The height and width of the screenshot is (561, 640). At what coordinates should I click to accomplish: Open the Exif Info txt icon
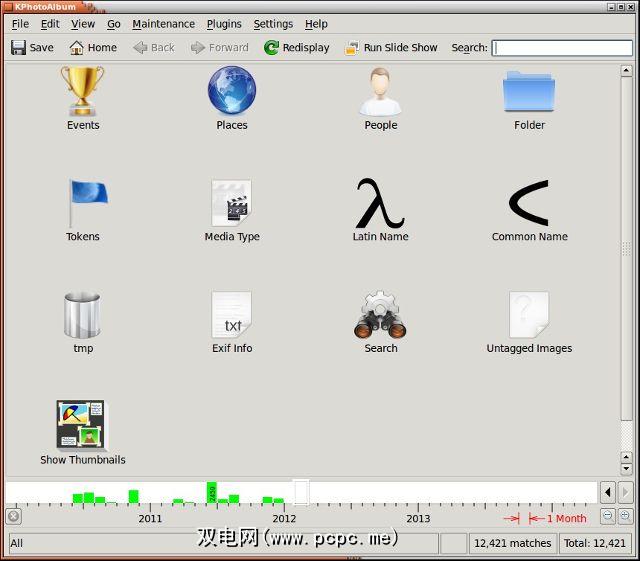[231, 314]
